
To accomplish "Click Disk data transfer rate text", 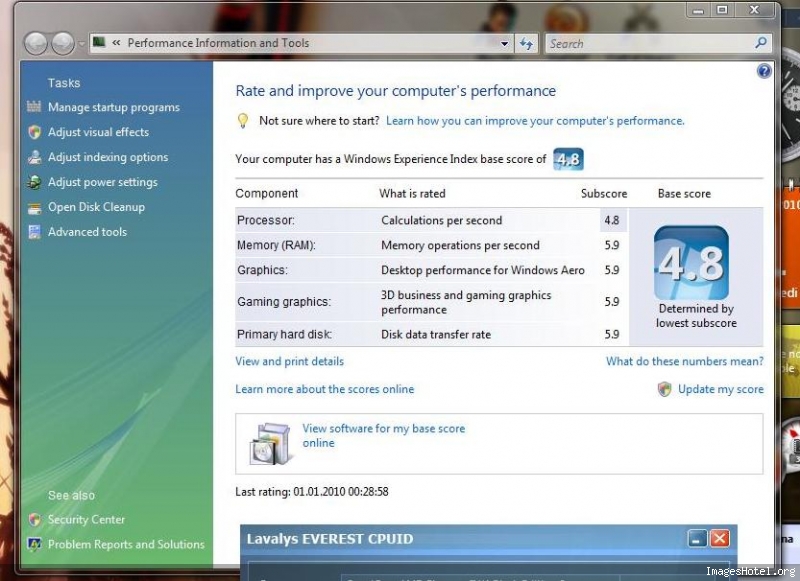I will (436, 335).
